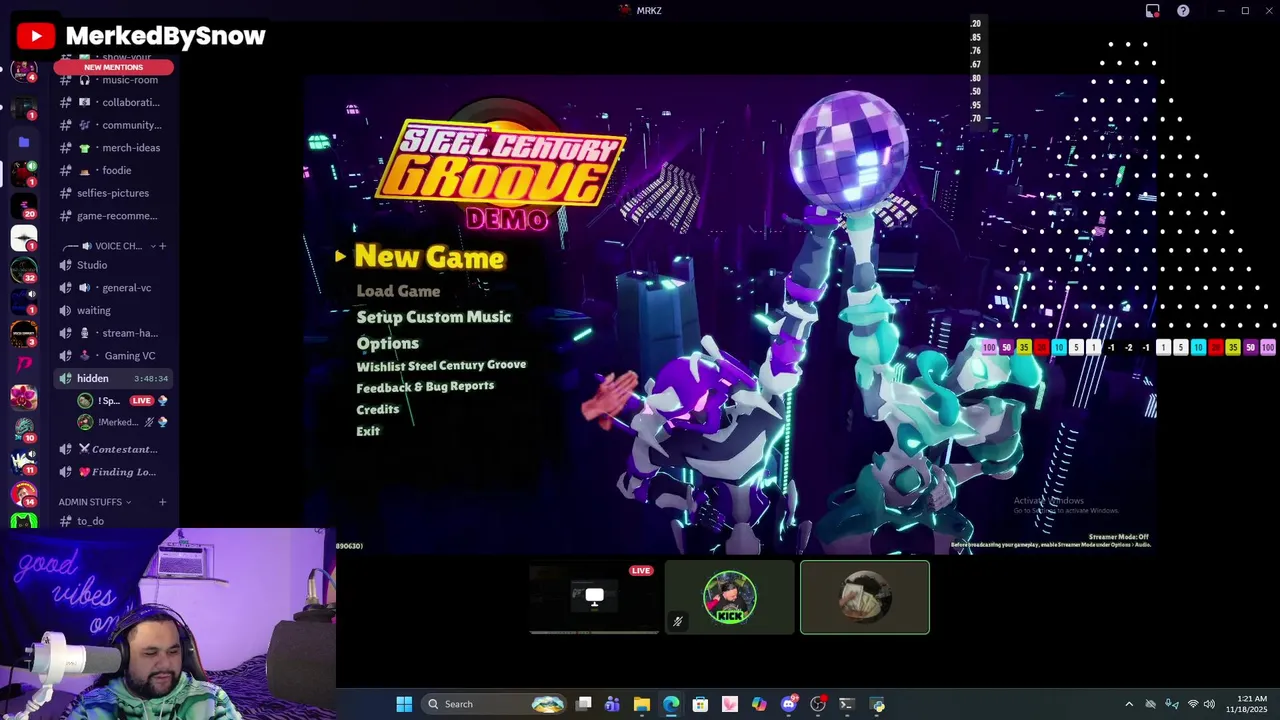View the game Credits
Screen dimensions: 1280x720
(x=378, y=409)
